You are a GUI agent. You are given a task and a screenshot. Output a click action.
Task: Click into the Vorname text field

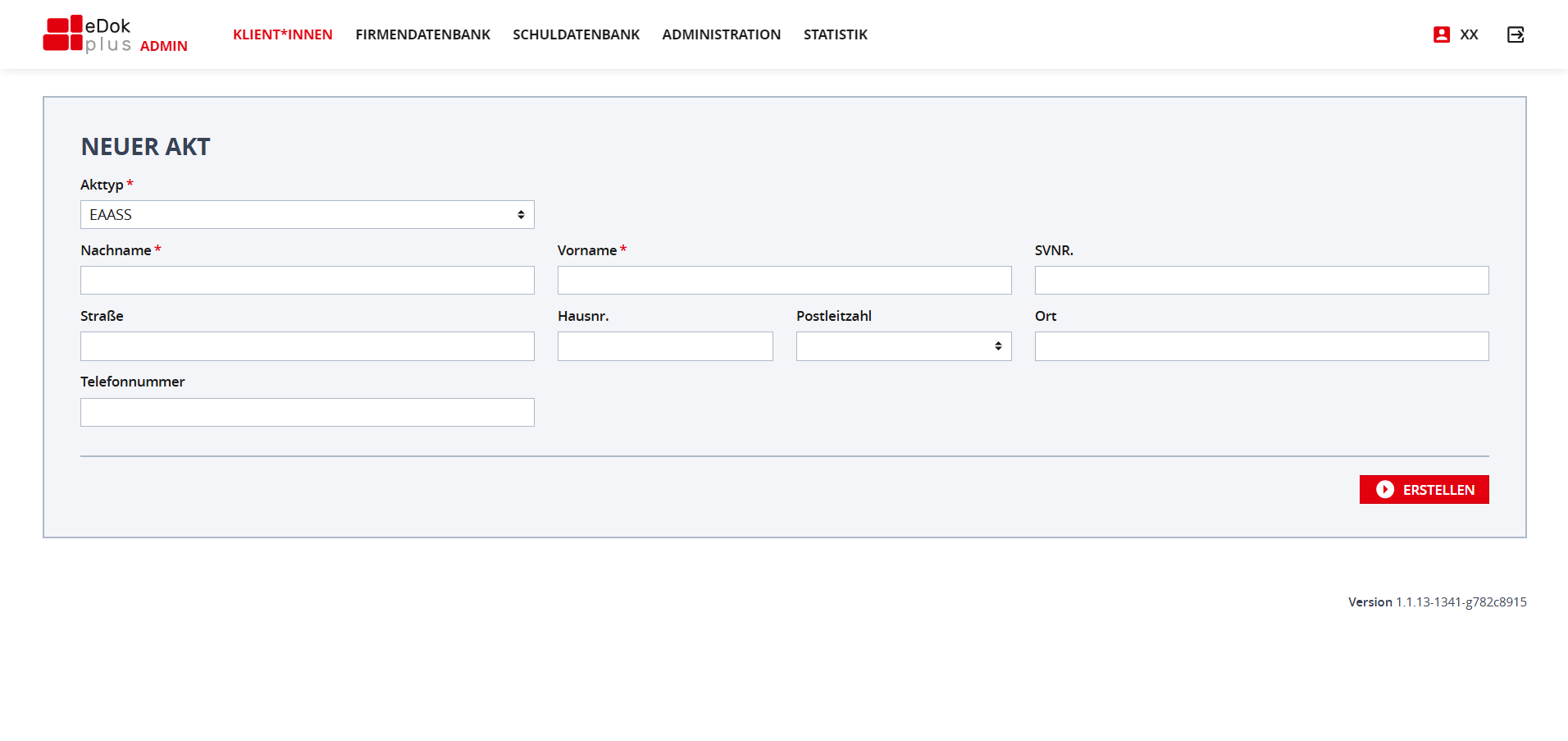coord(784,281)
